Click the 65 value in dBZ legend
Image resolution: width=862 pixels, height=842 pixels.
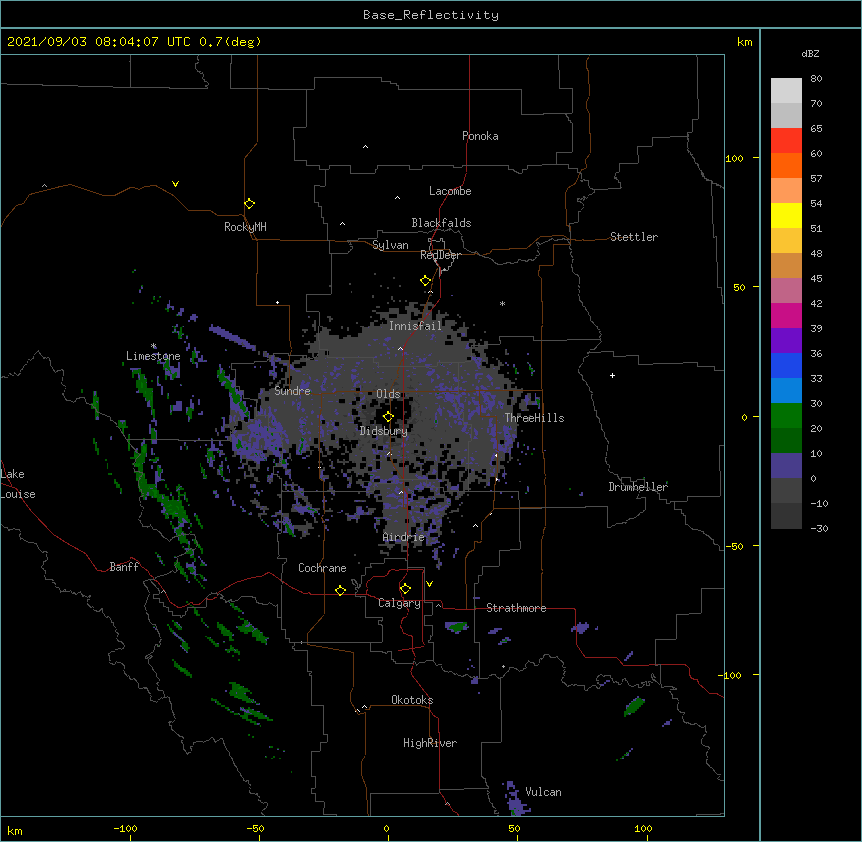point(816,129)
